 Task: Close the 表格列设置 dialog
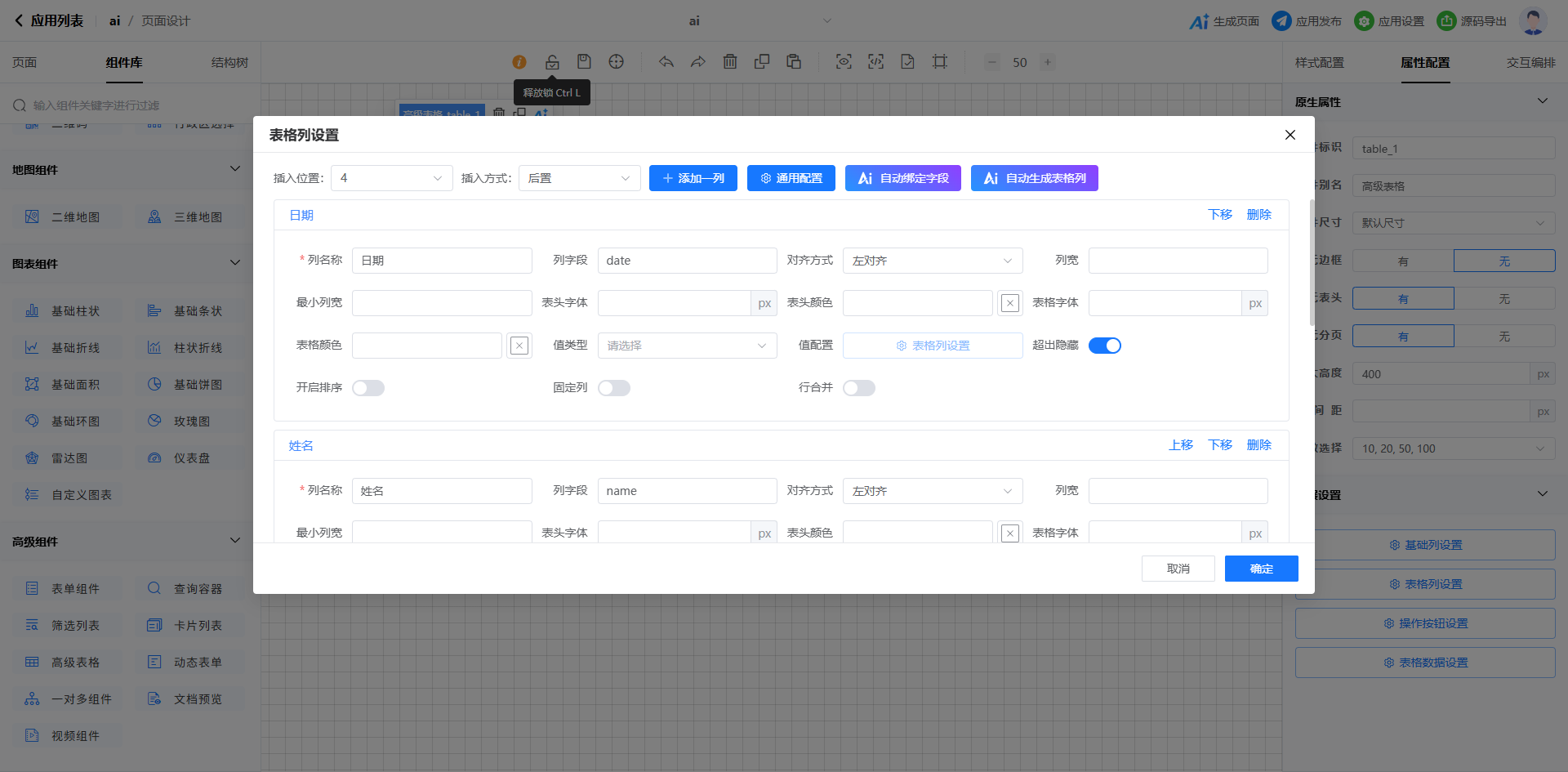click(1290, 135)
